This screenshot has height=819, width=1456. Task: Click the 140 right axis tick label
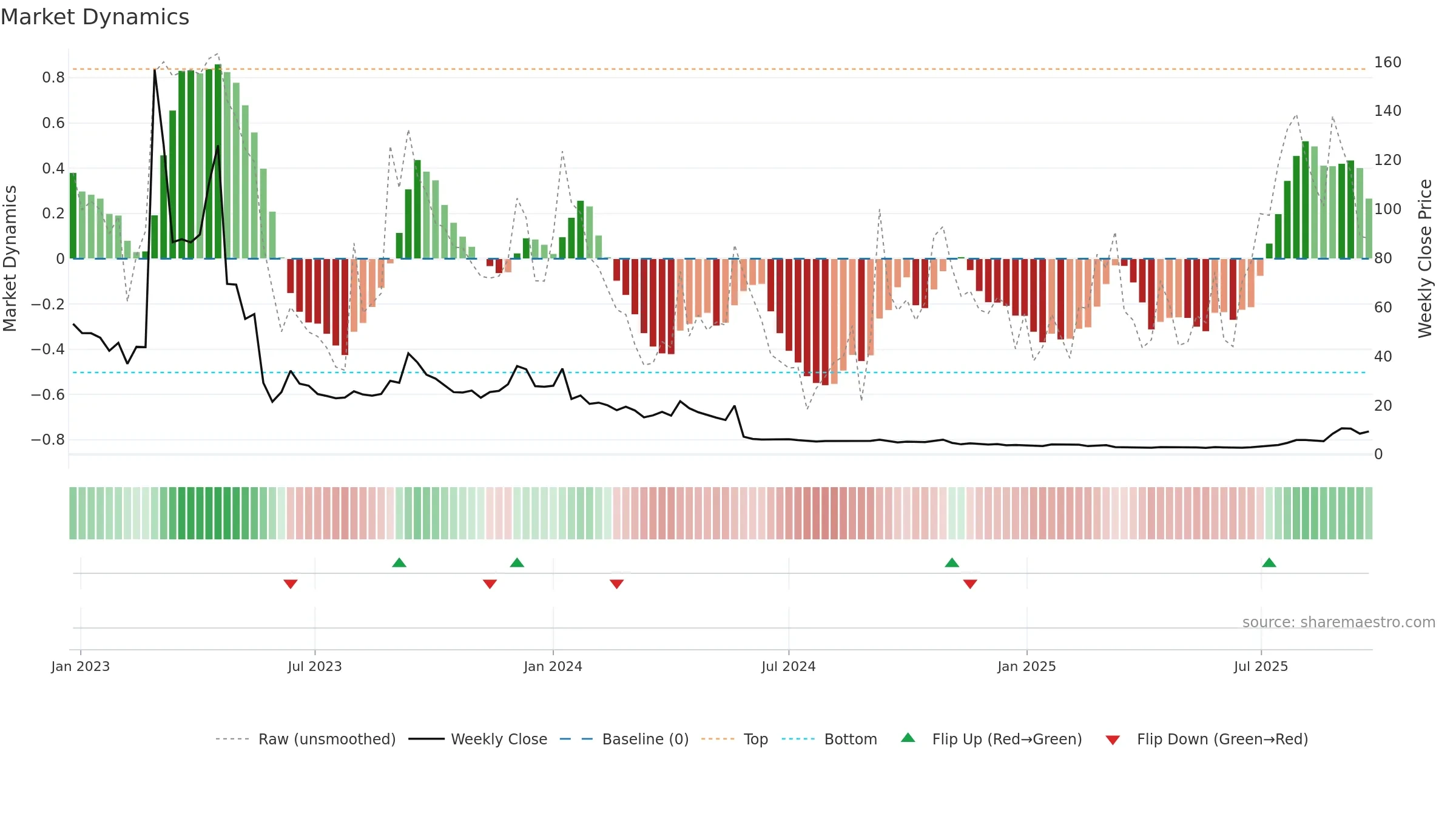point(1388,111)
